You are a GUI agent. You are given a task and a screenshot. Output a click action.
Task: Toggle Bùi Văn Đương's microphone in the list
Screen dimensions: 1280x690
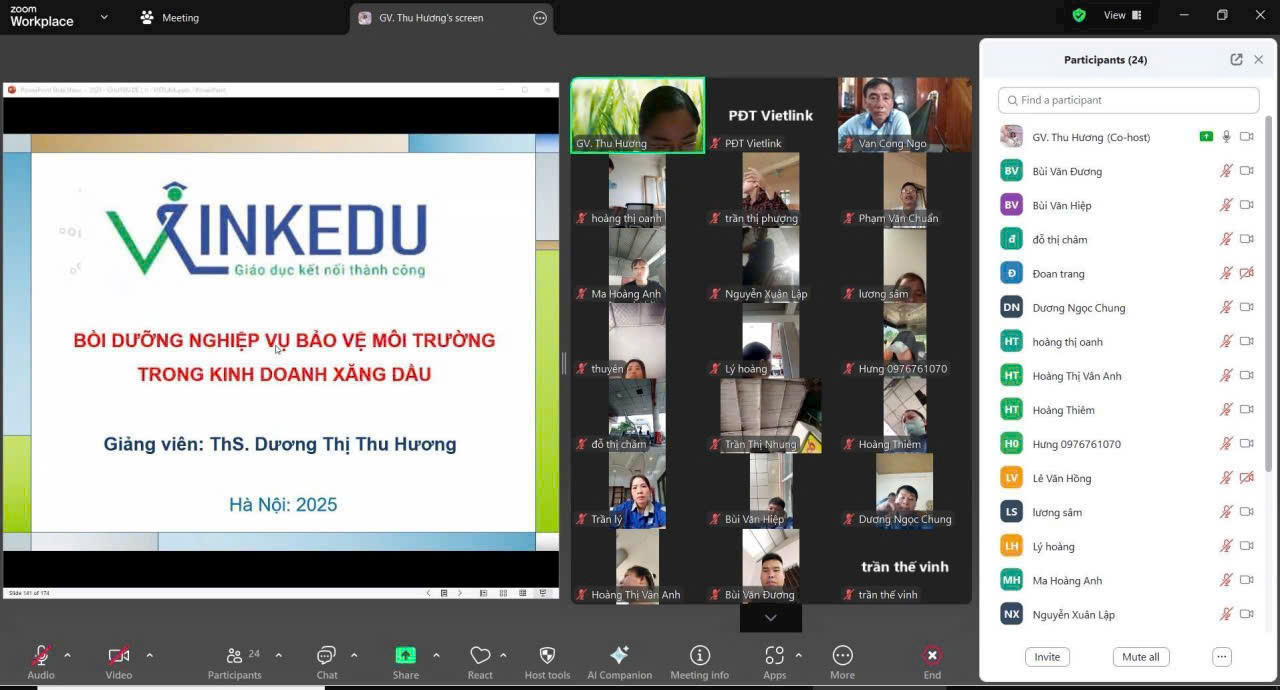click(1226, 171)
